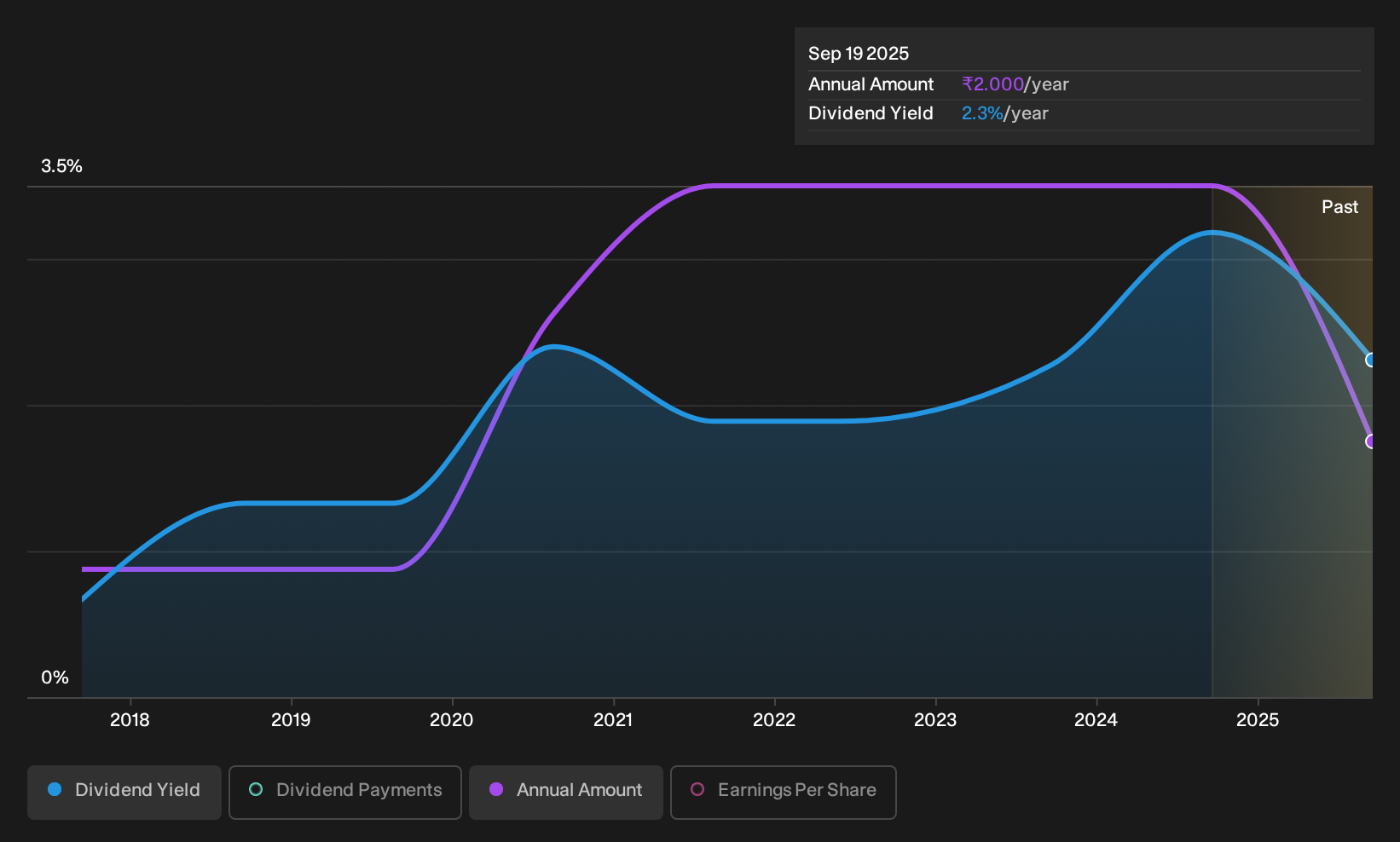Click the 2021 x-axis label

coord(613,720)
